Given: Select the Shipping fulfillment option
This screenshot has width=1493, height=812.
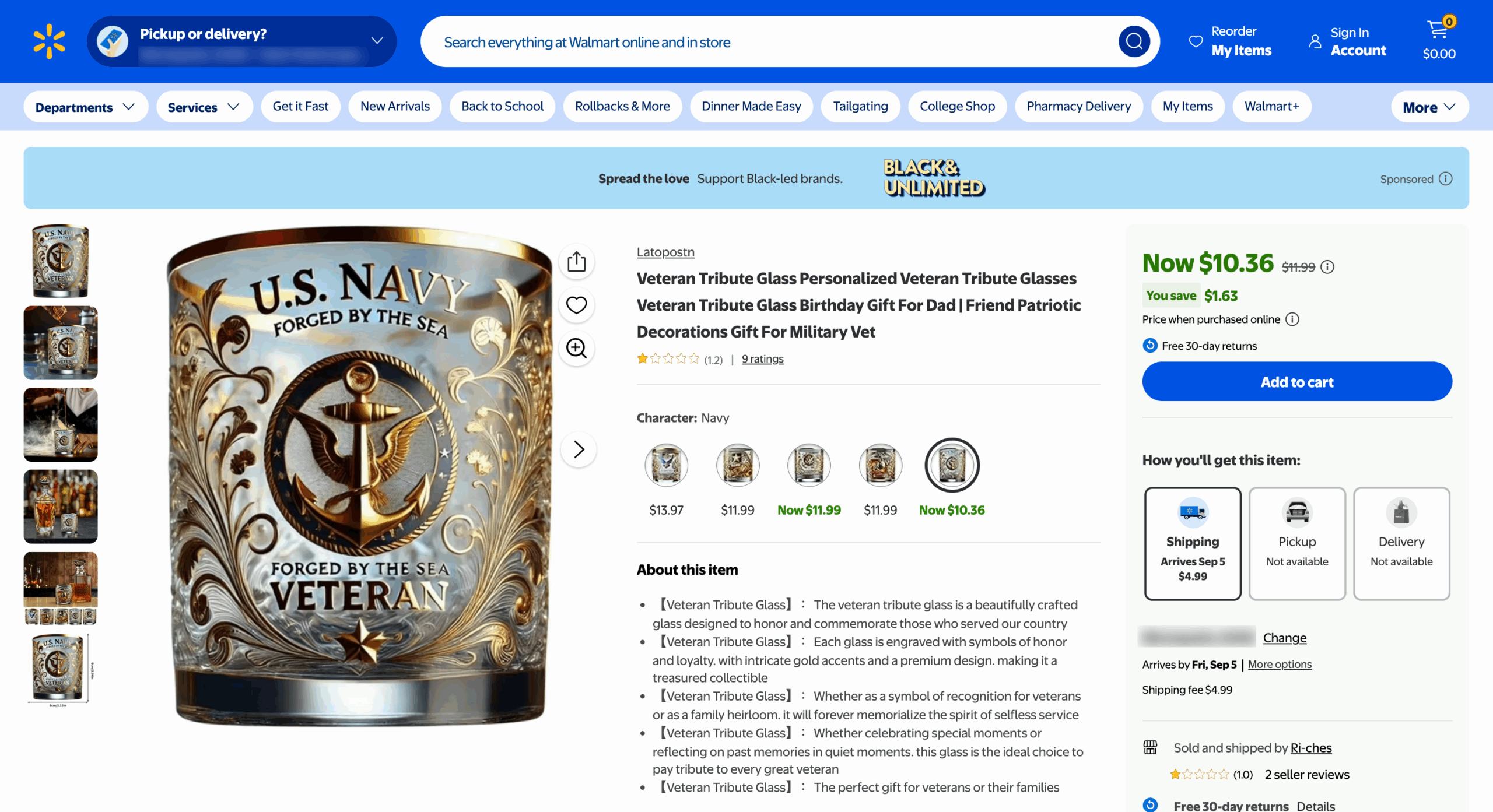Looking at the screenshot, I should (x=1193, y=543).
